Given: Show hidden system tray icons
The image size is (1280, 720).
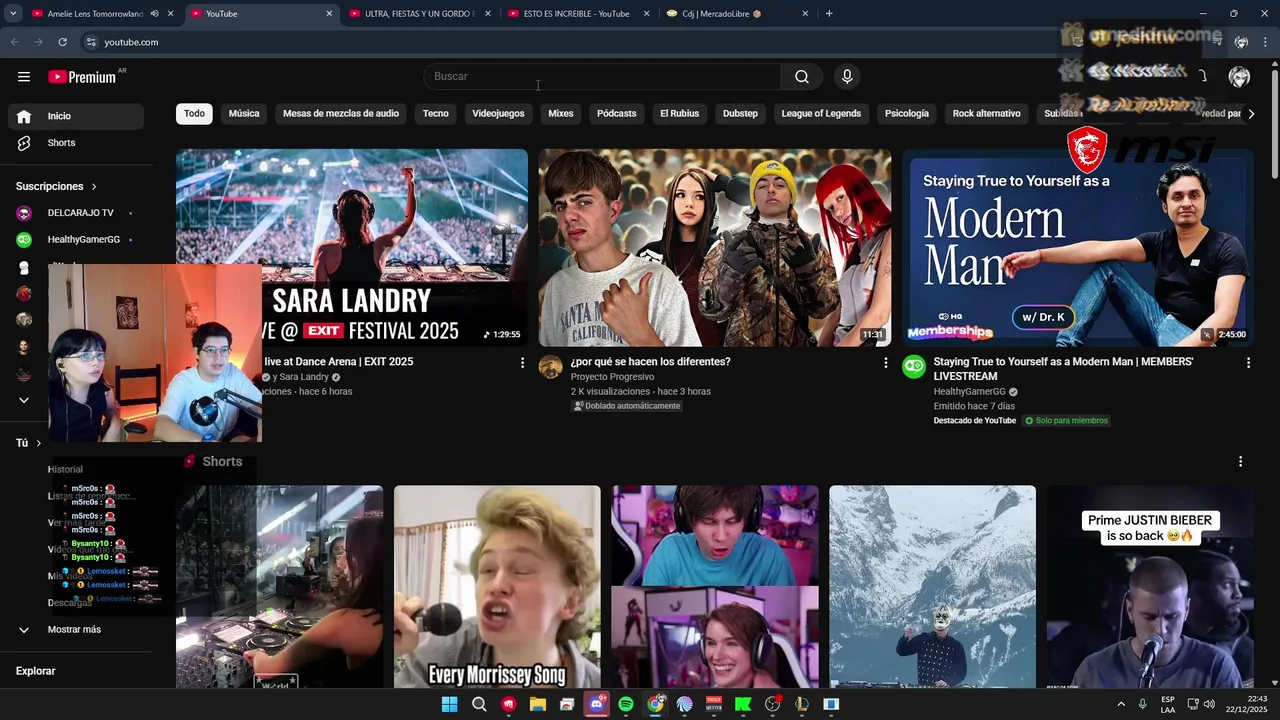Looking at the screenshot, I should pyautogui.click(x=1121, y=704).
